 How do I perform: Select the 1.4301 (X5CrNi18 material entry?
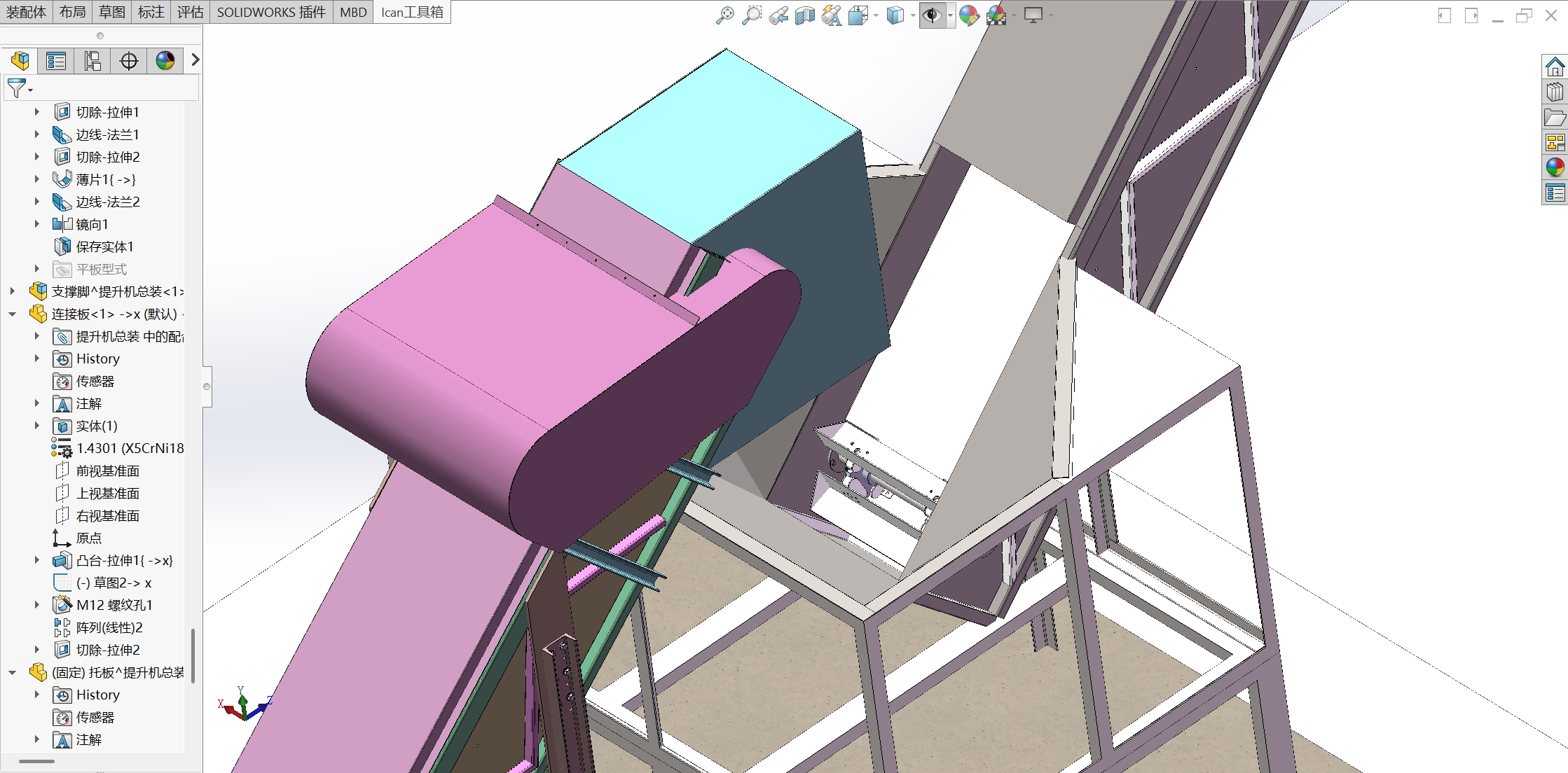pos(118,448)
